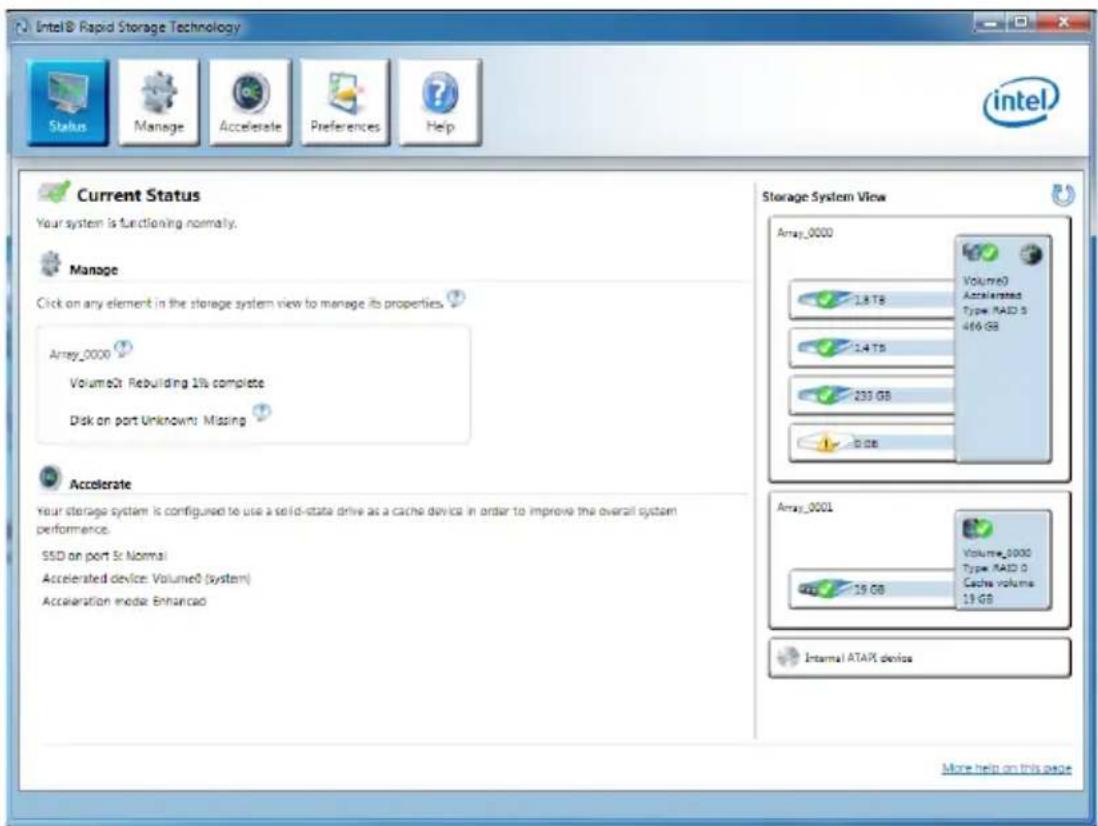Click help icon beside 'Missing' disk status
Screen dimensions: 1098x826
pyautogui.click(x=262, y=412)
